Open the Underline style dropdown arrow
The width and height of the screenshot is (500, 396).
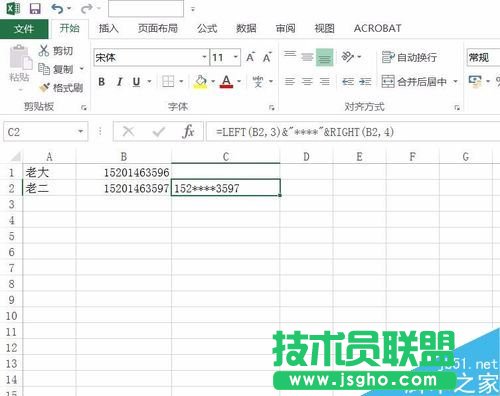[x=149, y=82]
